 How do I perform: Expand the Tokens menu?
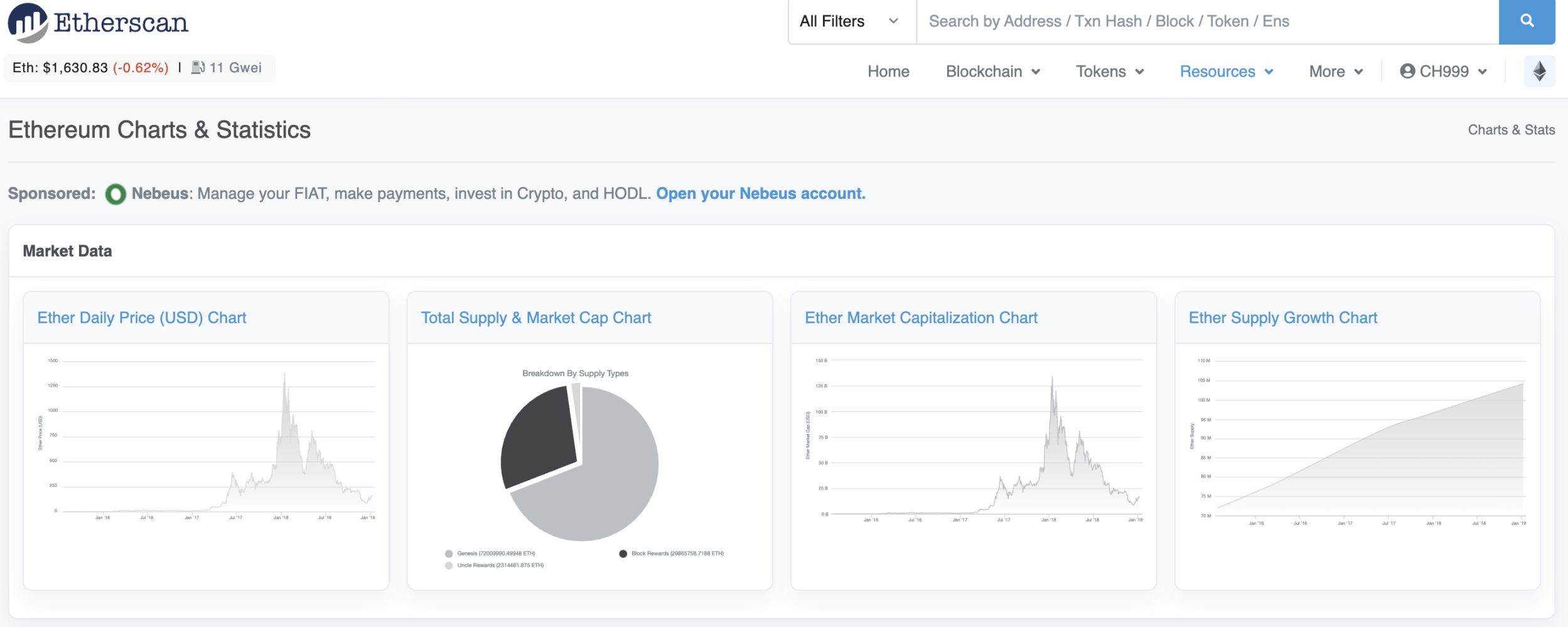1110,72
